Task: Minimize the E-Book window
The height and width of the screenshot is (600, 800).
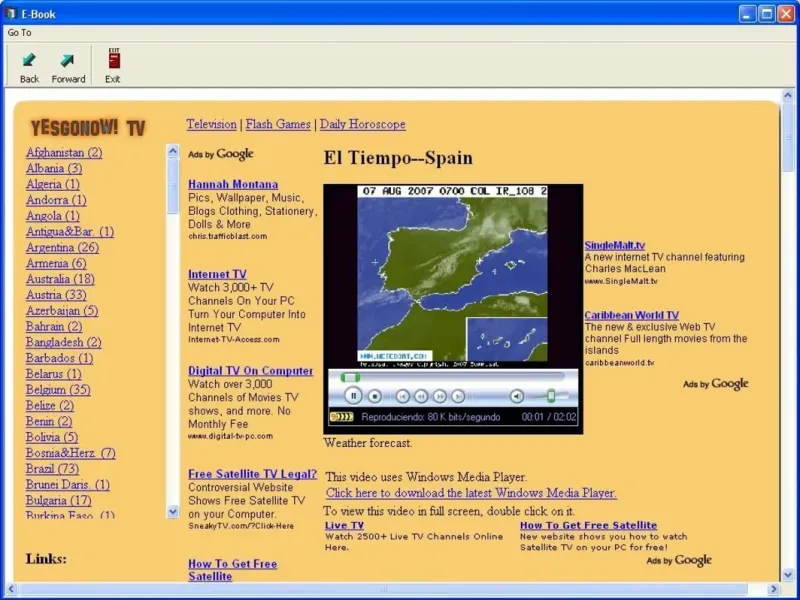Action: [x=747, y=14]
